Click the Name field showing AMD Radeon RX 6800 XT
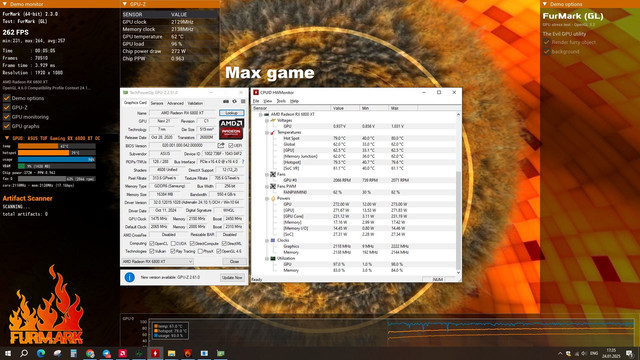 coord(182,113)
